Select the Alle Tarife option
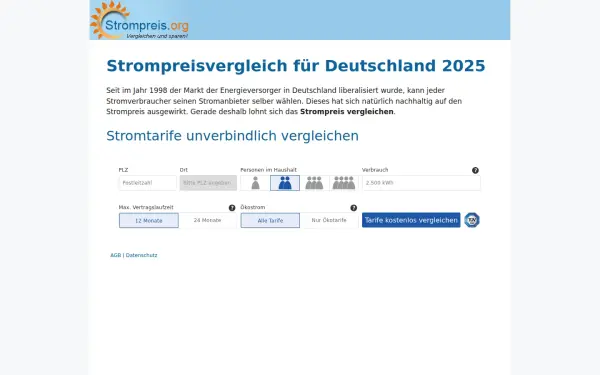 click(x=270, y=220)
